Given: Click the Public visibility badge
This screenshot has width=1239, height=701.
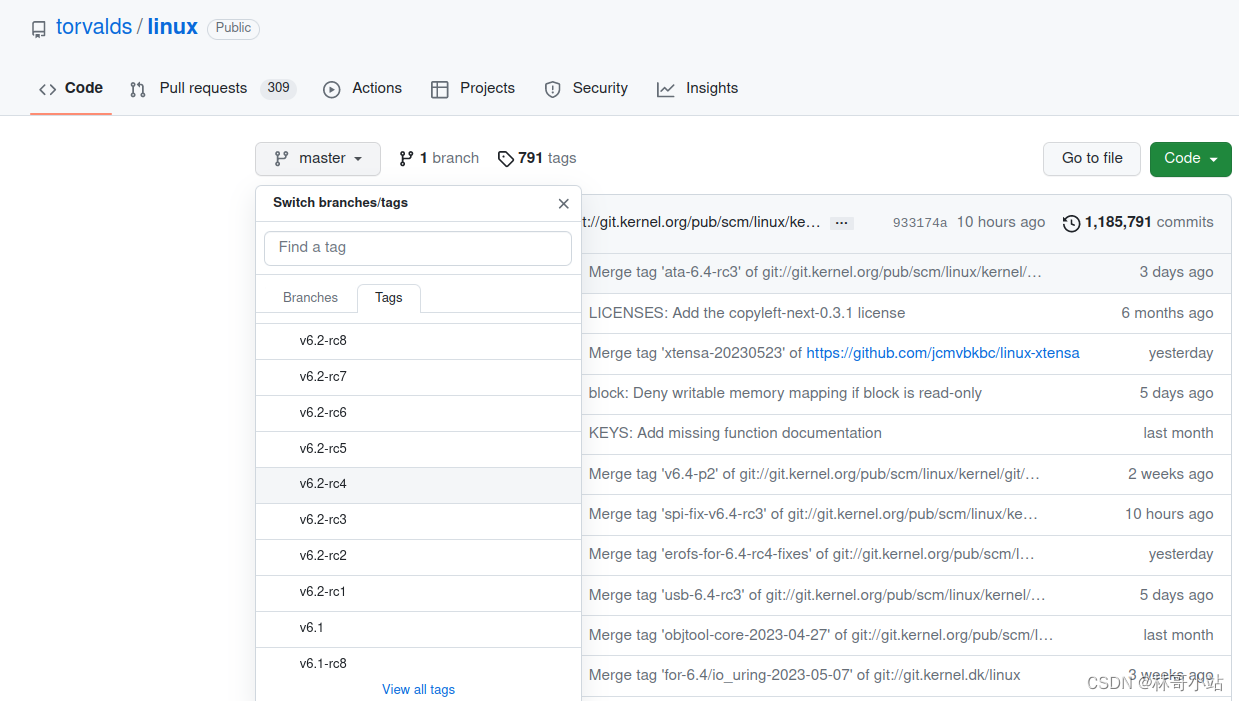Looking at the screenshot, I should [x=233, y=28].
